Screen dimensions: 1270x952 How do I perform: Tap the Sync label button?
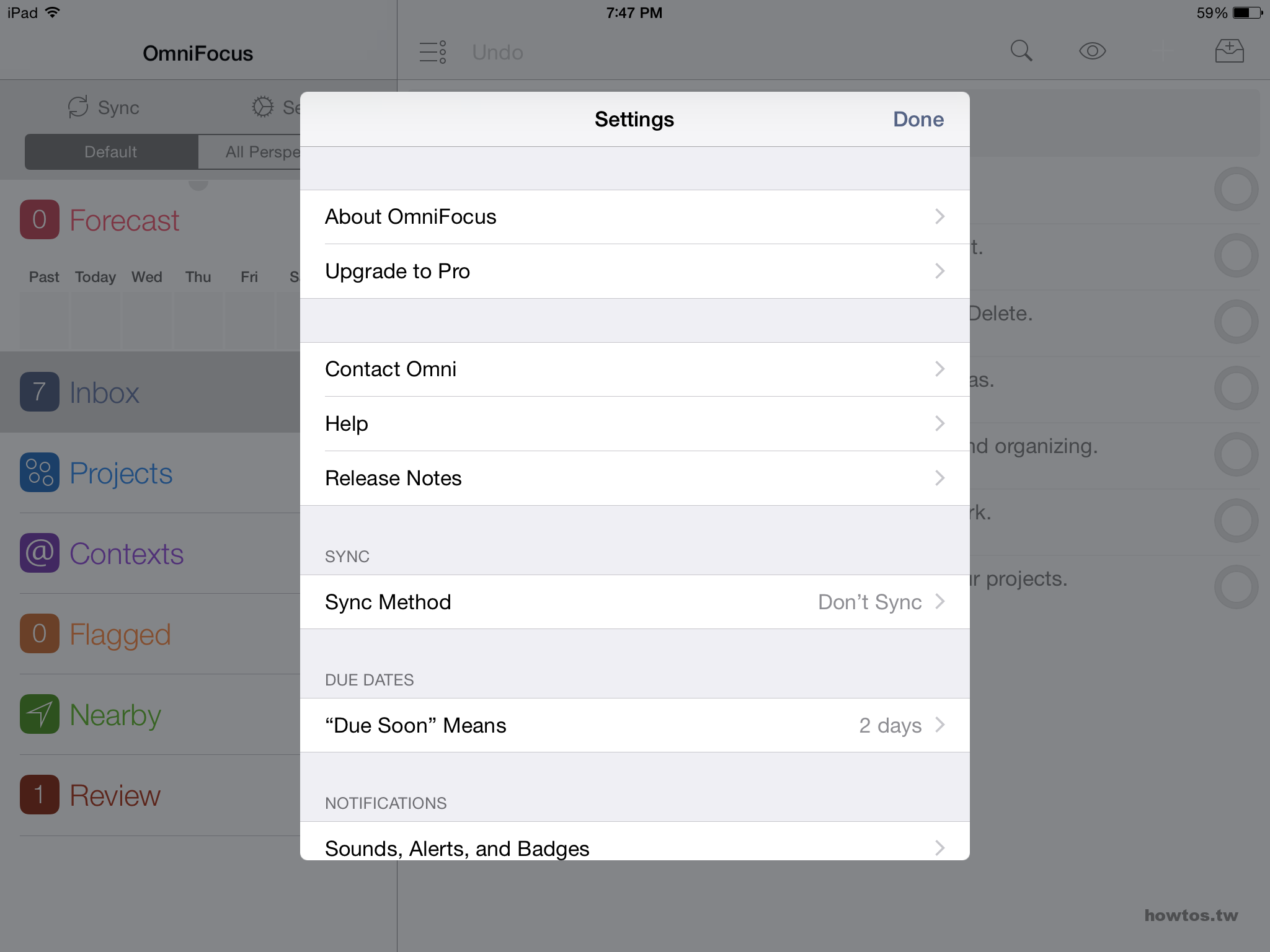(118, 107)
